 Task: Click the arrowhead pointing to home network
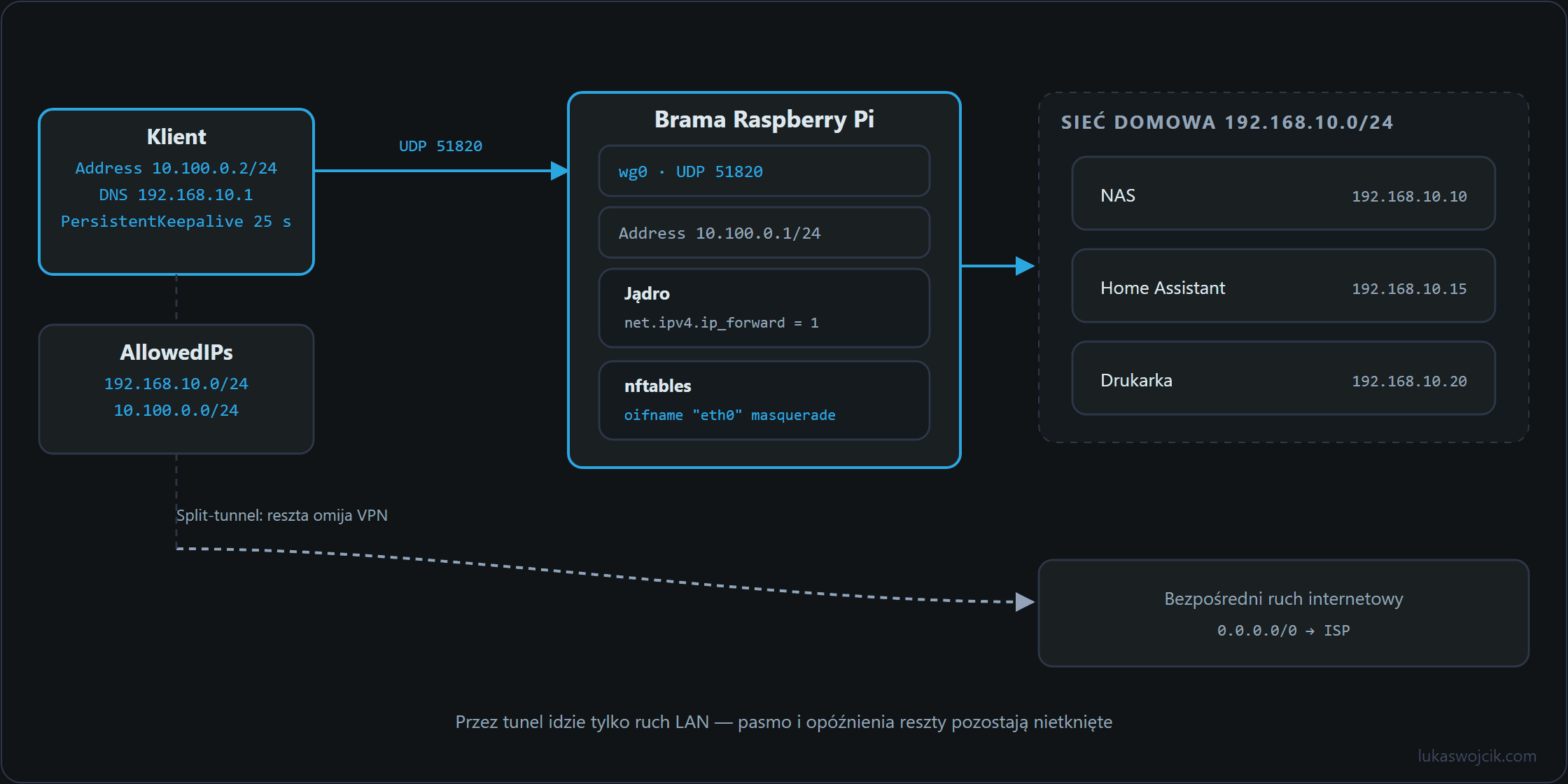[x=1025, y=266]
